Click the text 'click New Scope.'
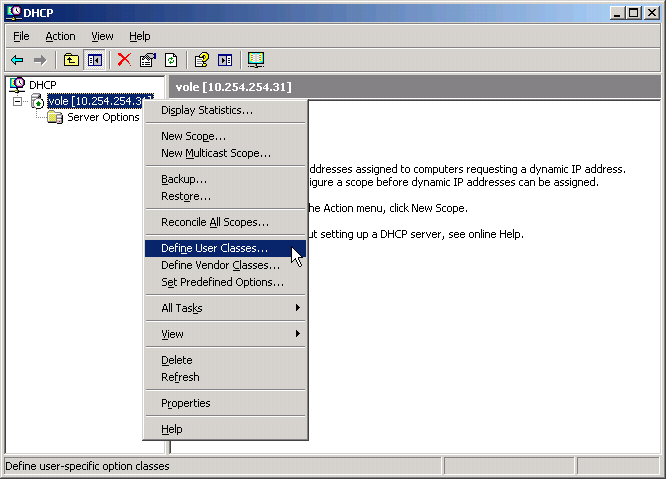 429,208
